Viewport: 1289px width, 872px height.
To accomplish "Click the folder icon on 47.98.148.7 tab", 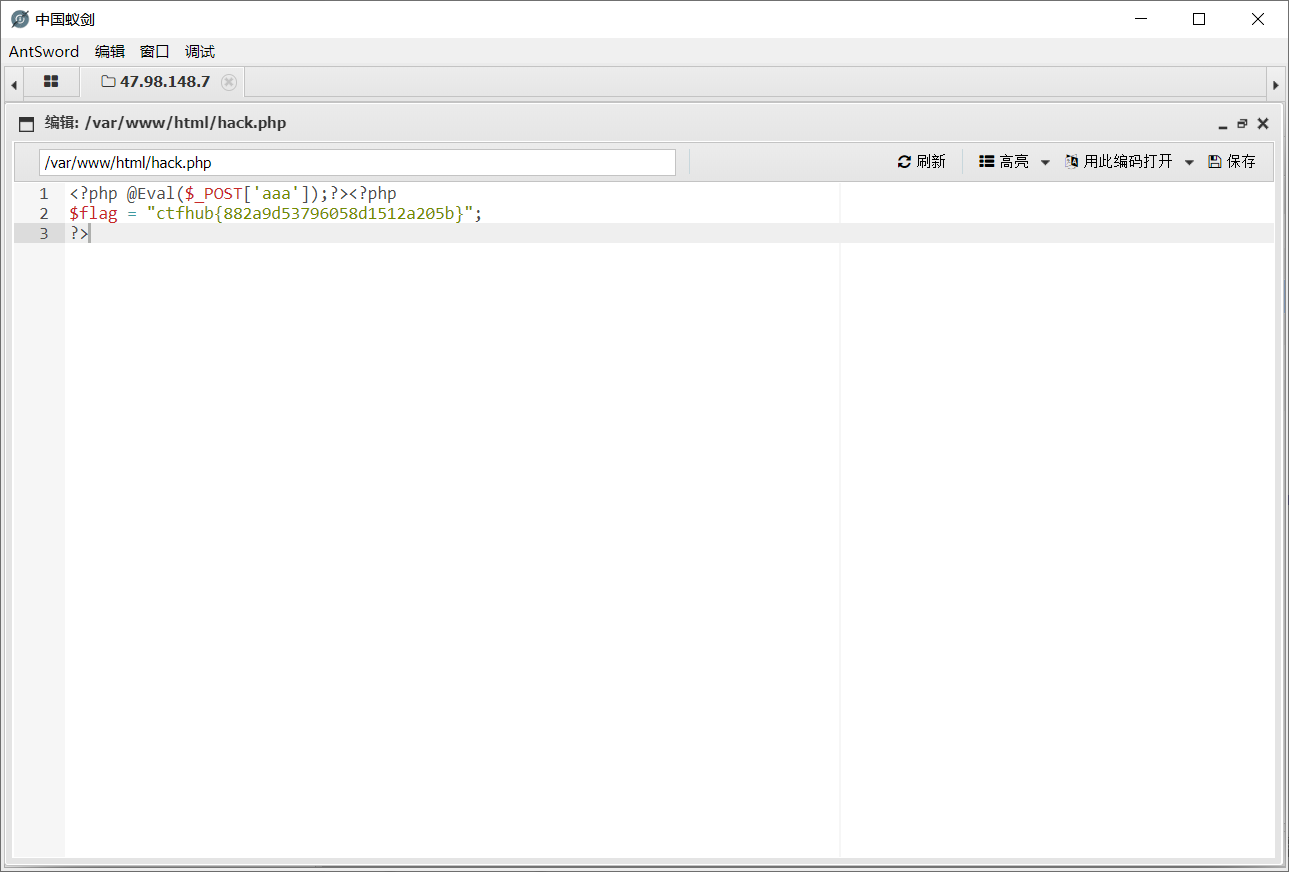I will click(108, 82).
